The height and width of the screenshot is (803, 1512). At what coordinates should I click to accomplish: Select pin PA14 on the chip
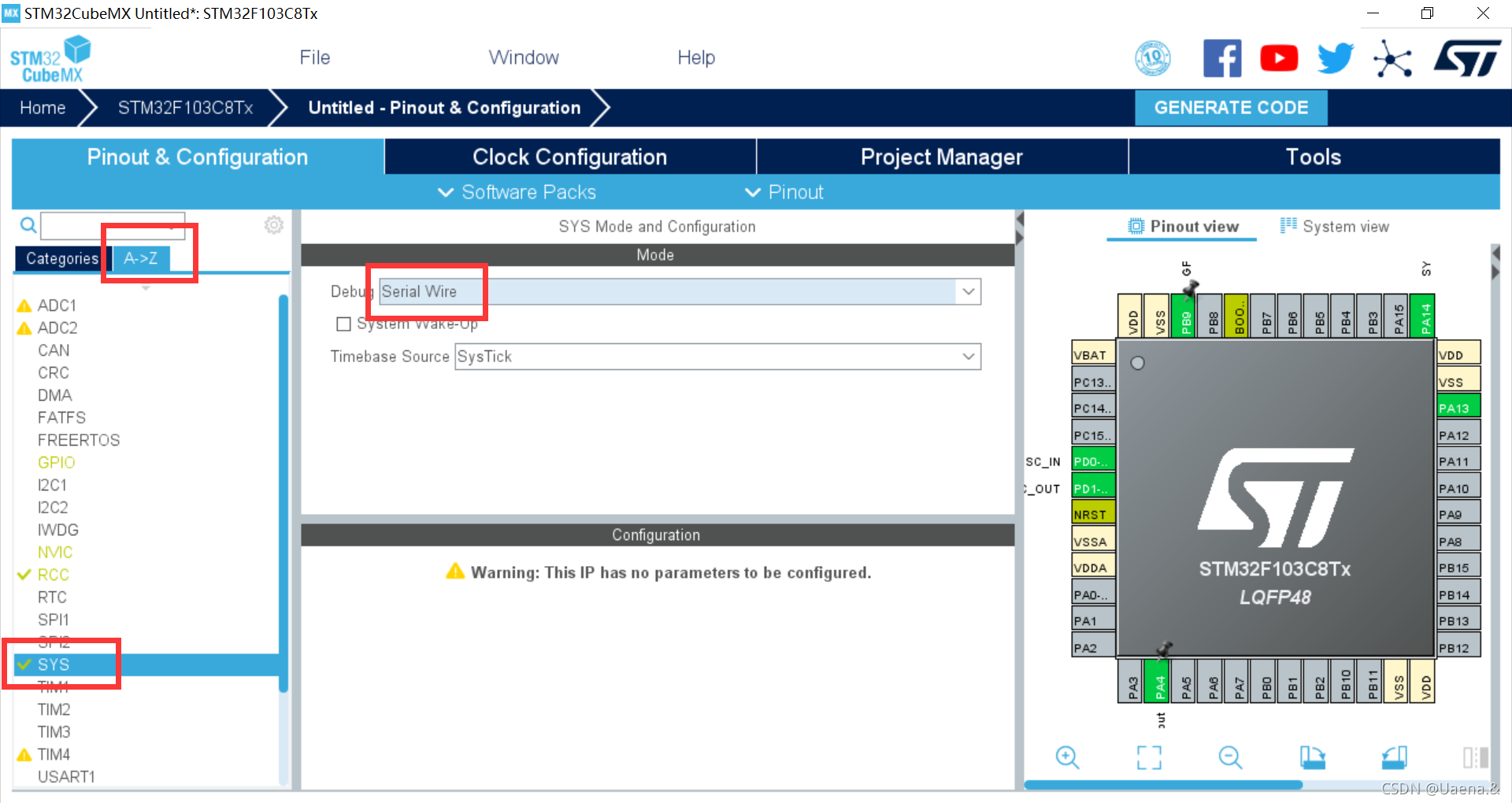[1422, 316]
